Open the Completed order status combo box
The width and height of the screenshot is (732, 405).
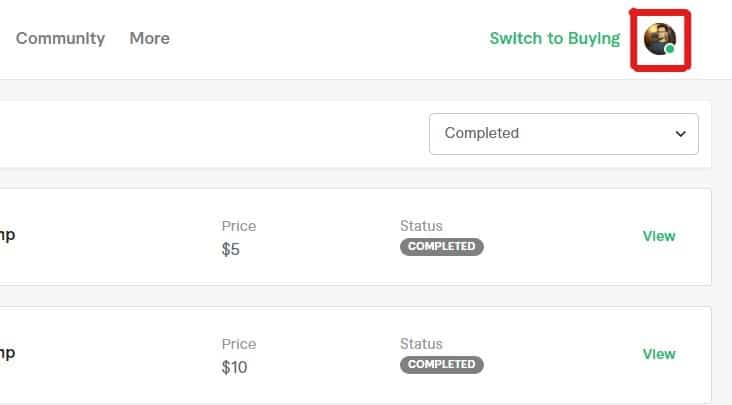[x=563, y=134]
